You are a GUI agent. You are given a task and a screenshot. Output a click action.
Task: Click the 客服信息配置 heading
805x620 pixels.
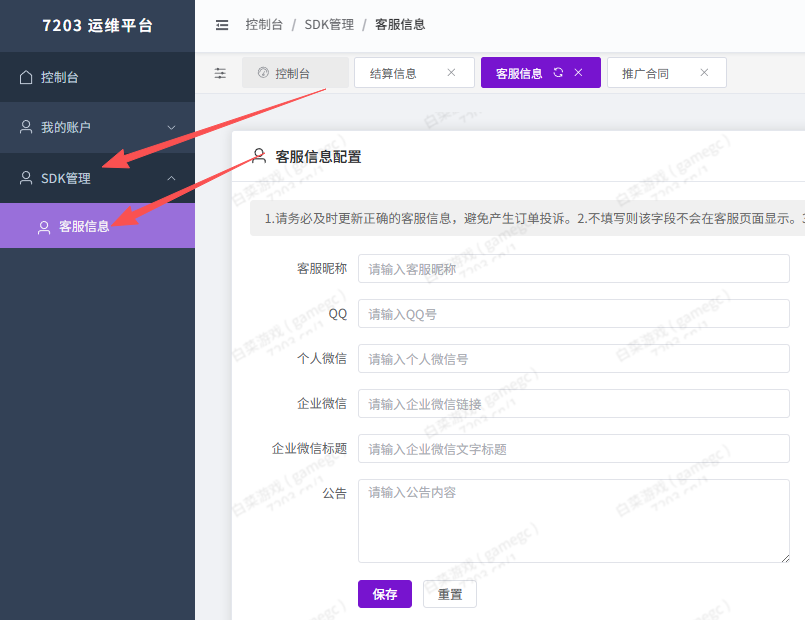coord(318,157)
